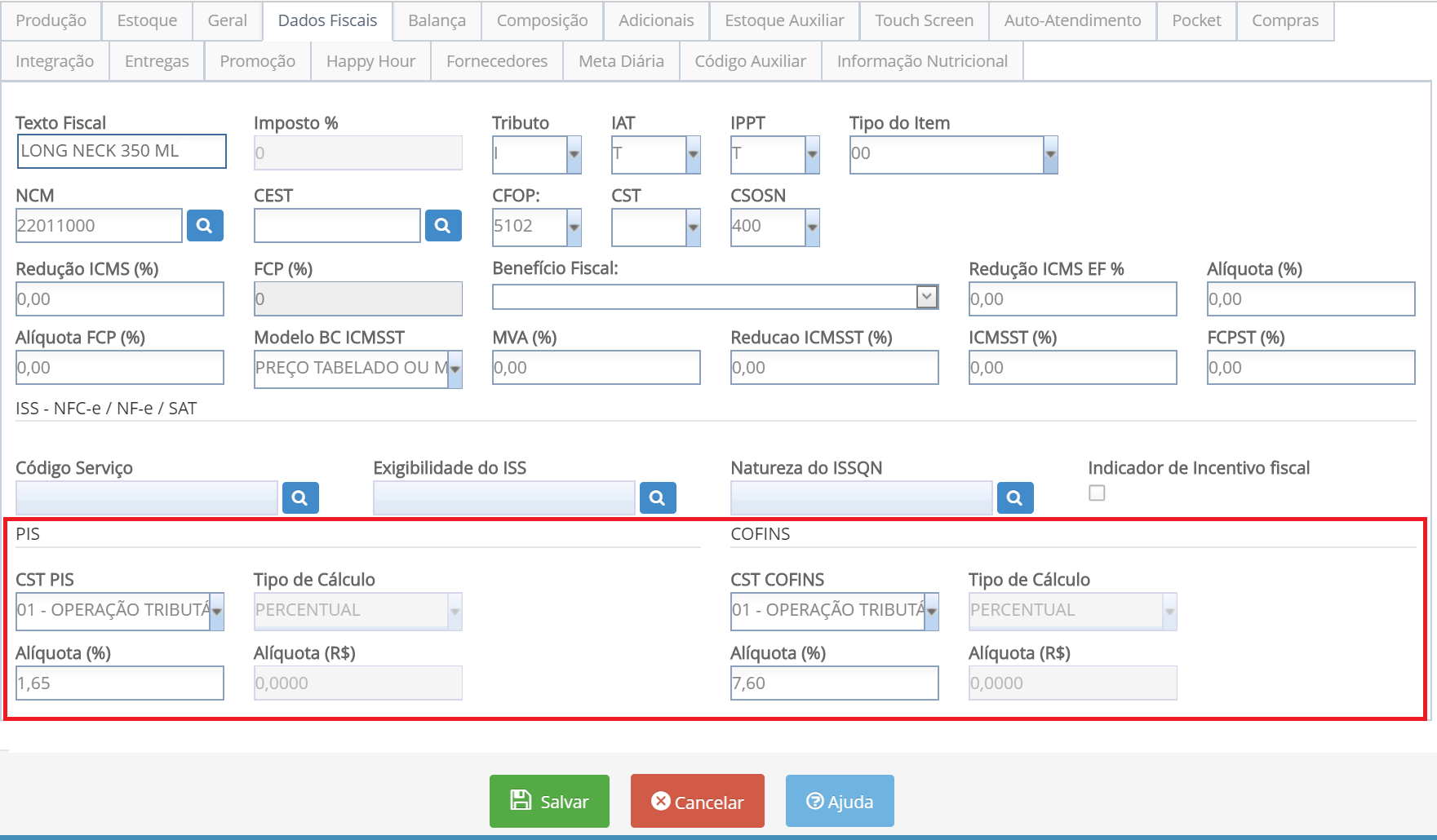Screen dimensions: 1437x840
Task: Click the Redução ICMS EF % field
Action: point(1073,299)
